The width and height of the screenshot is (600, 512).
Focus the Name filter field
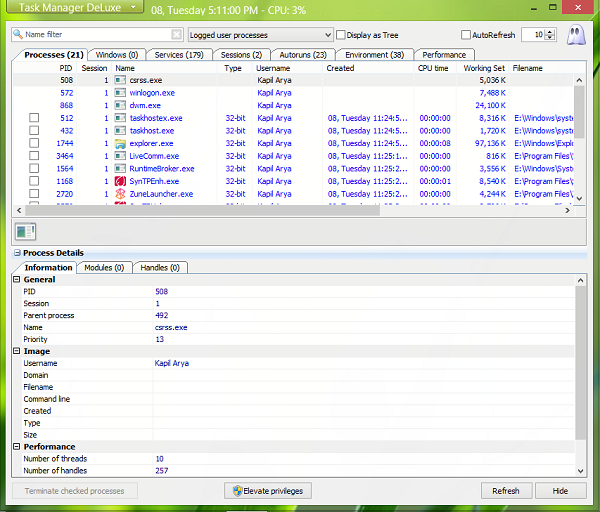coord(98,35)
